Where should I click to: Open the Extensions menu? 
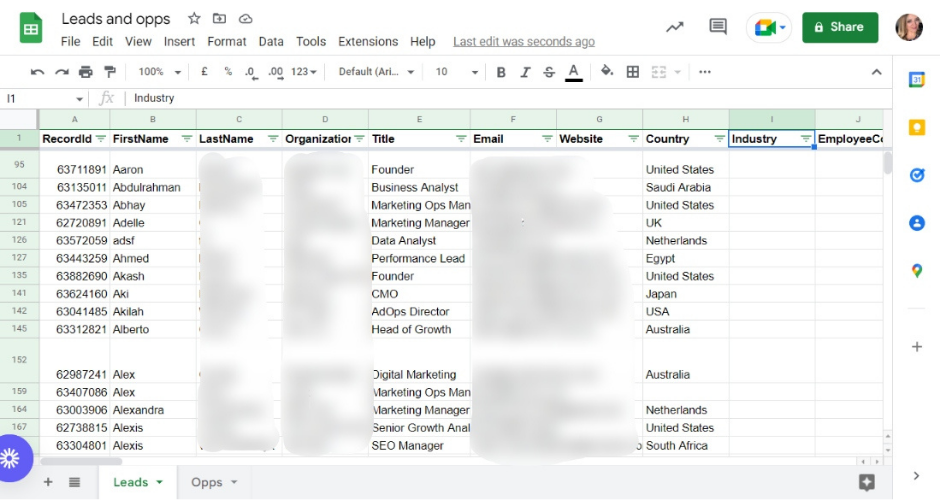368,42
